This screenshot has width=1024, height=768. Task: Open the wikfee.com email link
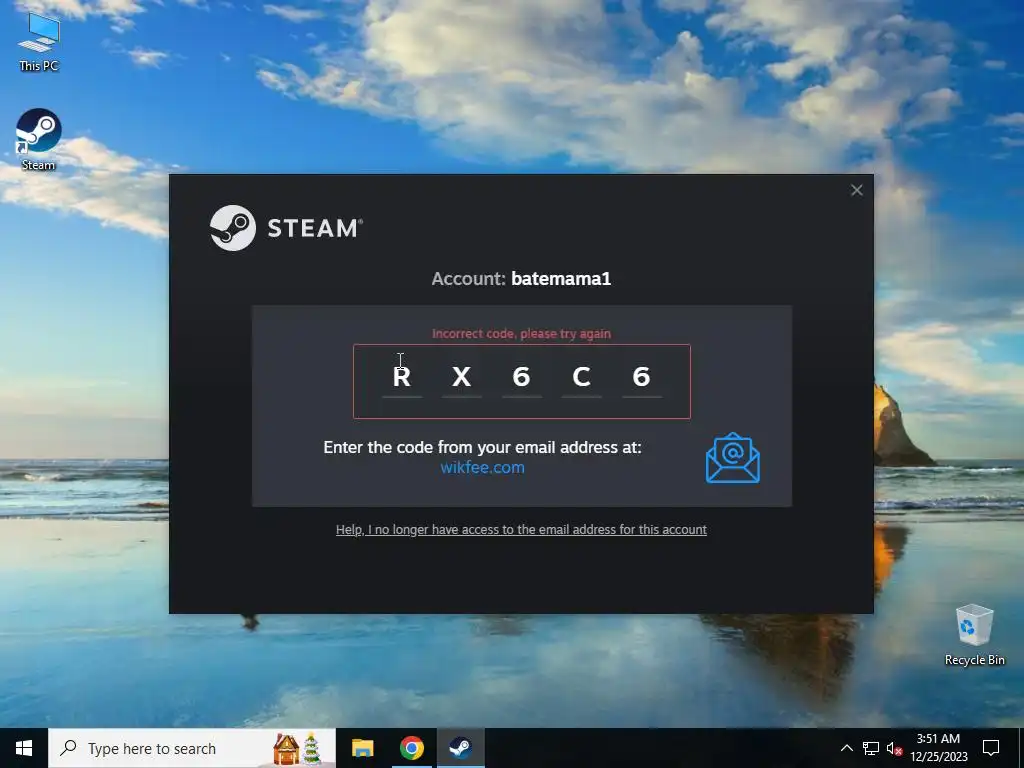tap(482, 468)
